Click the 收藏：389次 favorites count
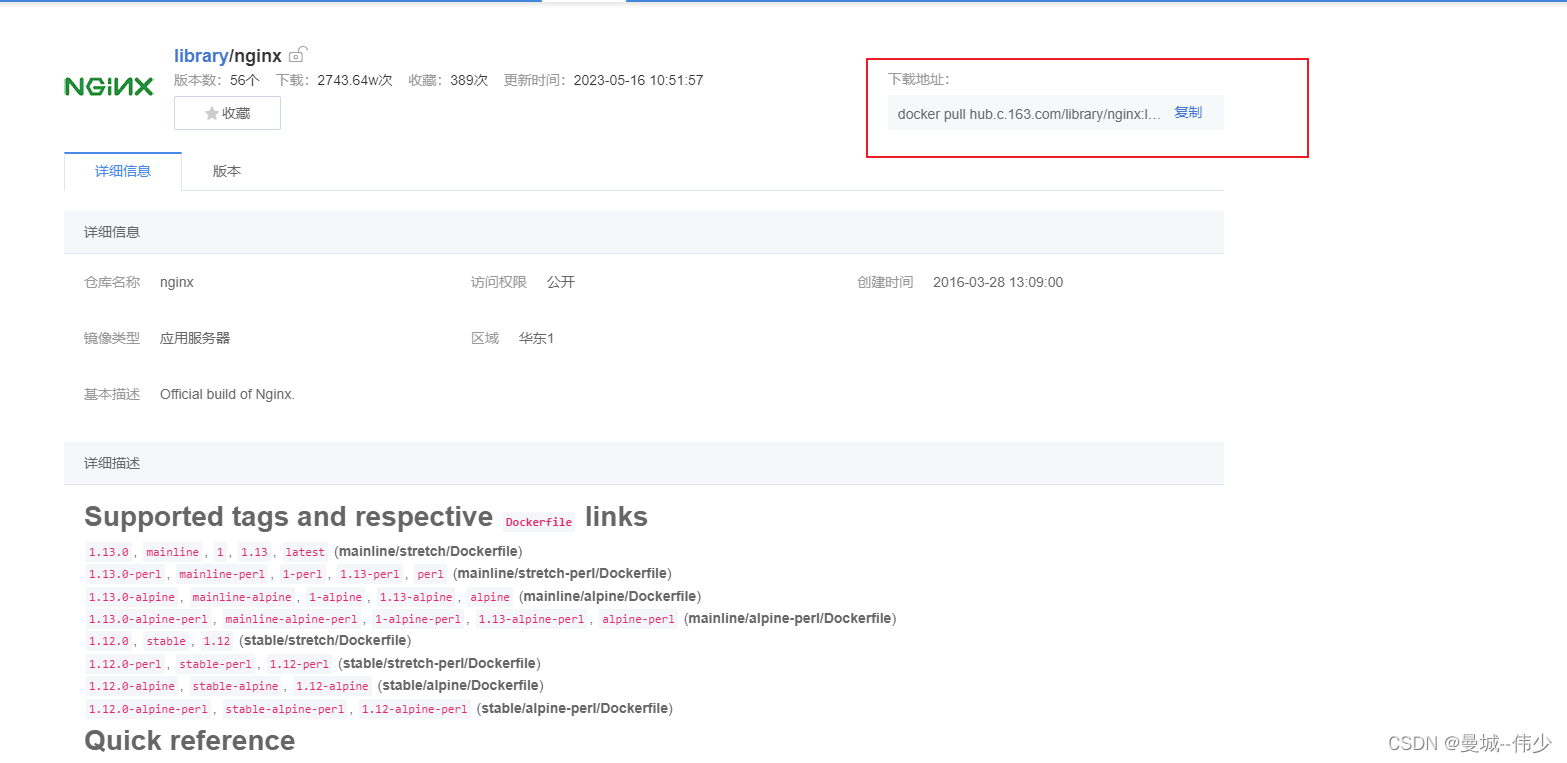Viewport: 1567px width, 763px height. pyautogui.click(x=448, y=80)
